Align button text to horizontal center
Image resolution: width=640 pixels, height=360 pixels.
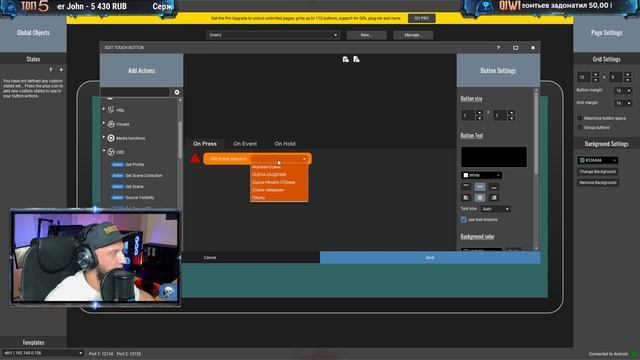point(480,198)
